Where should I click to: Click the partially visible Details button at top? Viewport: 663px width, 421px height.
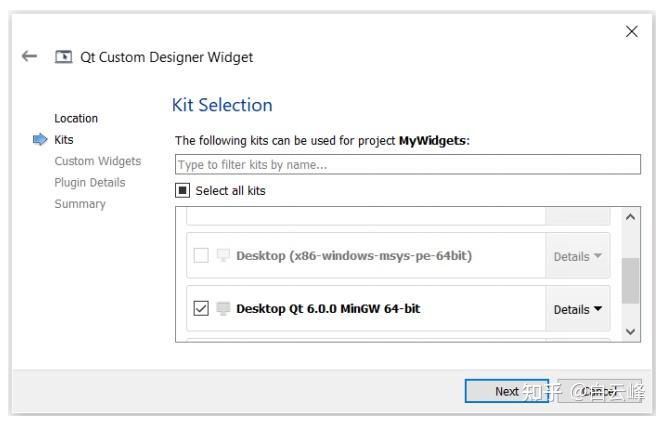[x=578, y=216]
